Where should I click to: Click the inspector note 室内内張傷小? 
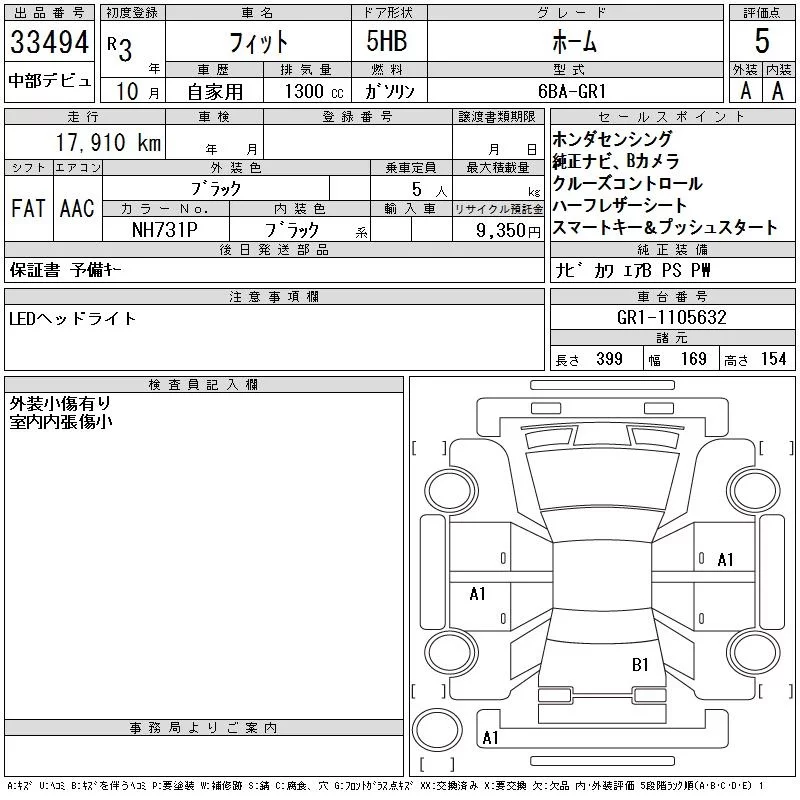tap(61, 422)
